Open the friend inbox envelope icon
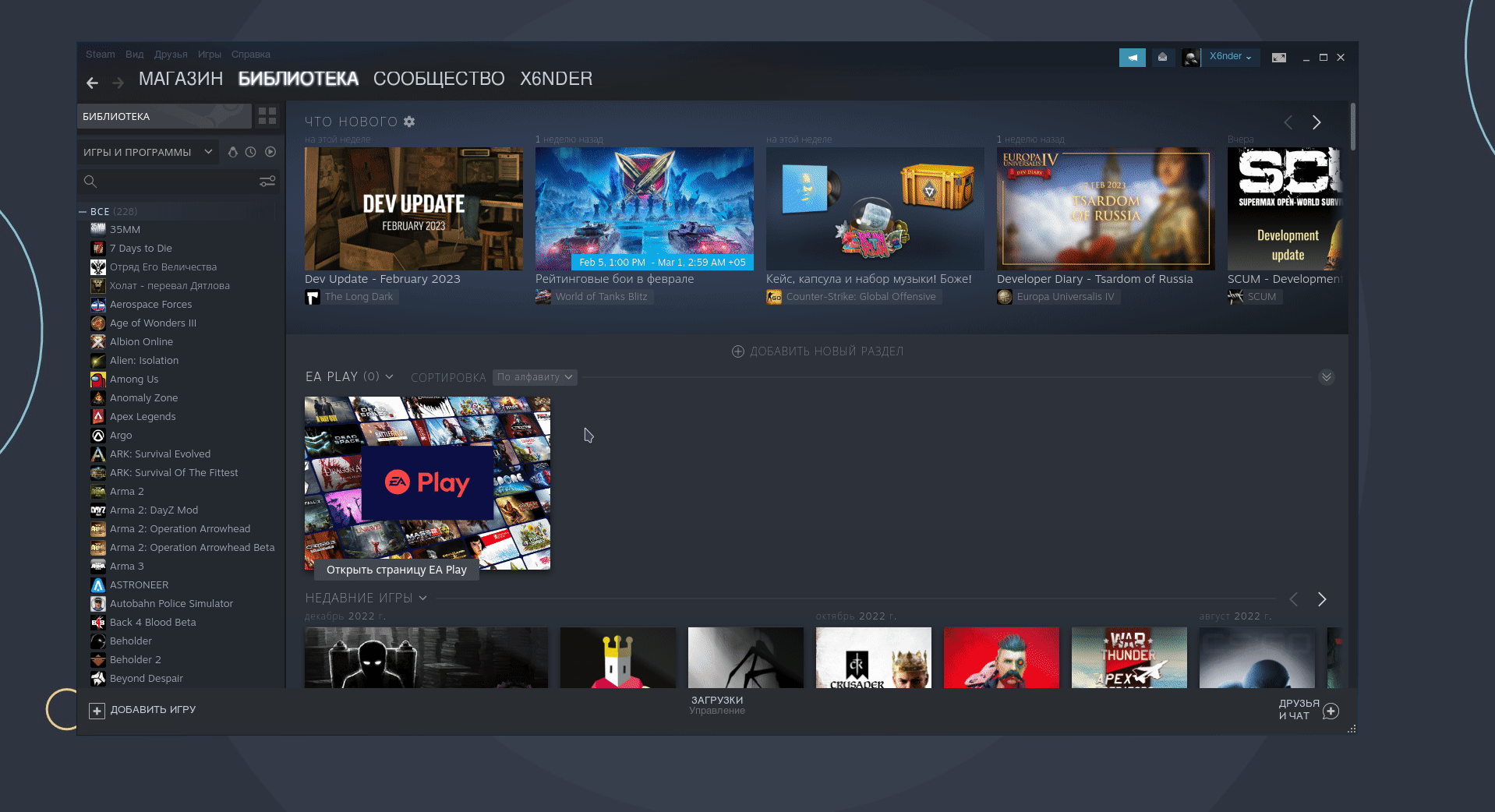Viewport: 1495px width, 812px height. point(1162,57)
